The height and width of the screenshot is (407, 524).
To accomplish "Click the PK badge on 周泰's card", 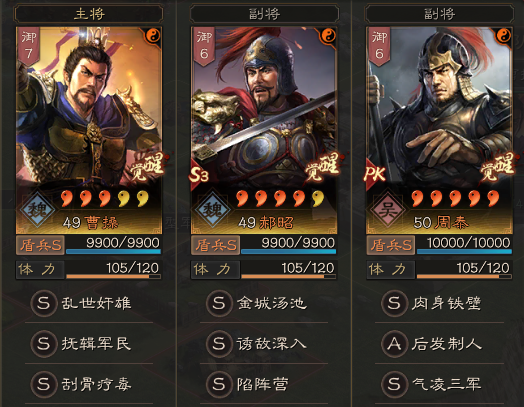I will coord(374,174).
